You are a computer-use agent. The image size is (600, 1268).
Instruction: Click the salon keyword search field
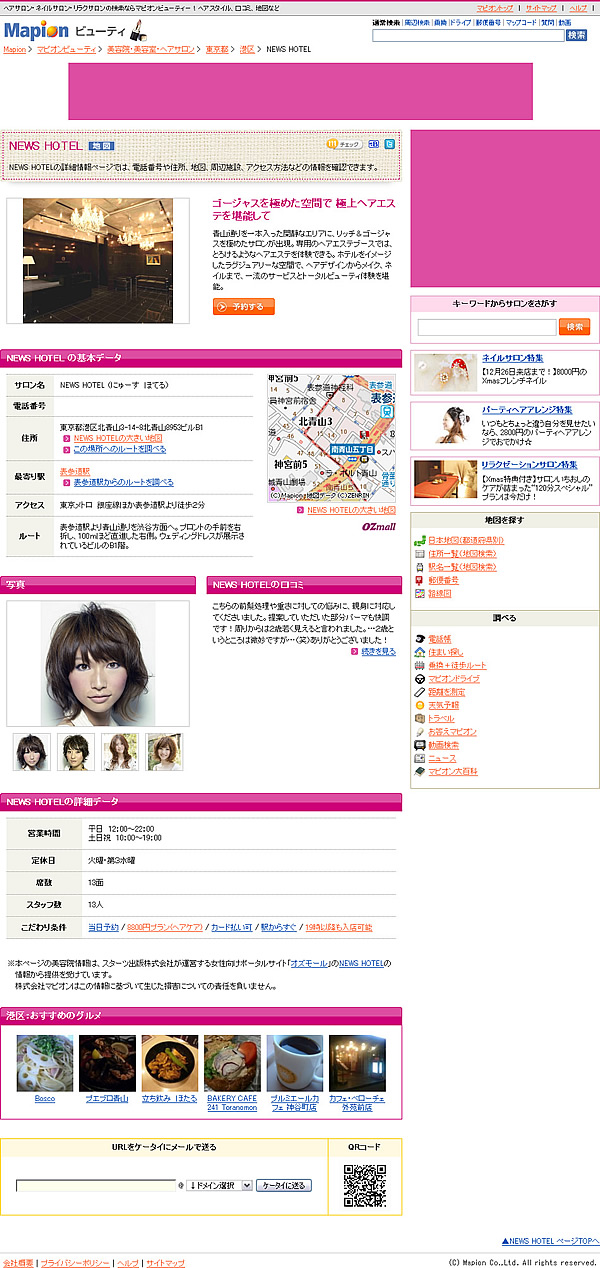(x=487, y=327)
